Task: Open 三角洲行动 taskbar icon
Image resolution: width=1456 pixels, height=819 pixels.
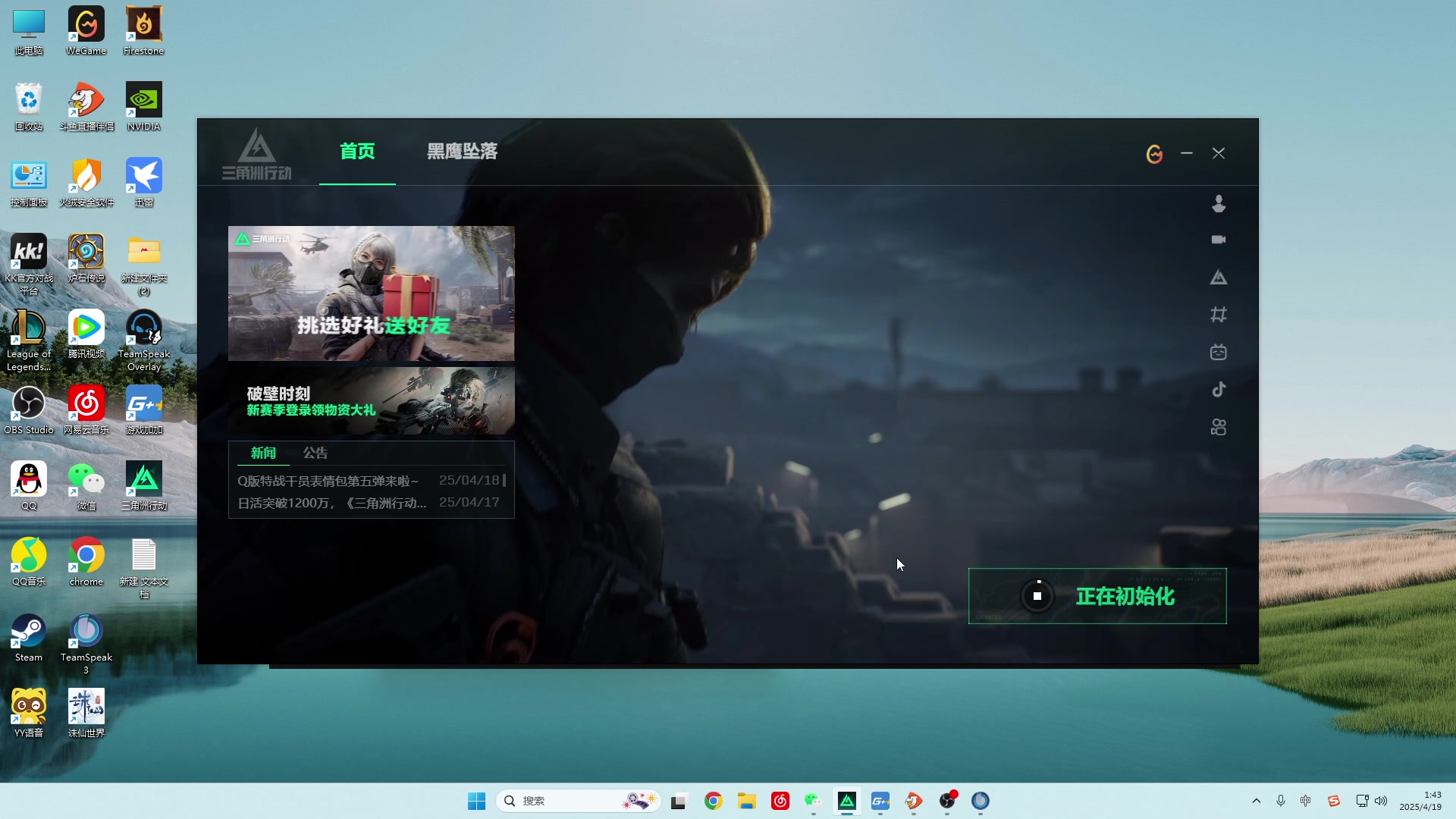Action: (846, 801)
